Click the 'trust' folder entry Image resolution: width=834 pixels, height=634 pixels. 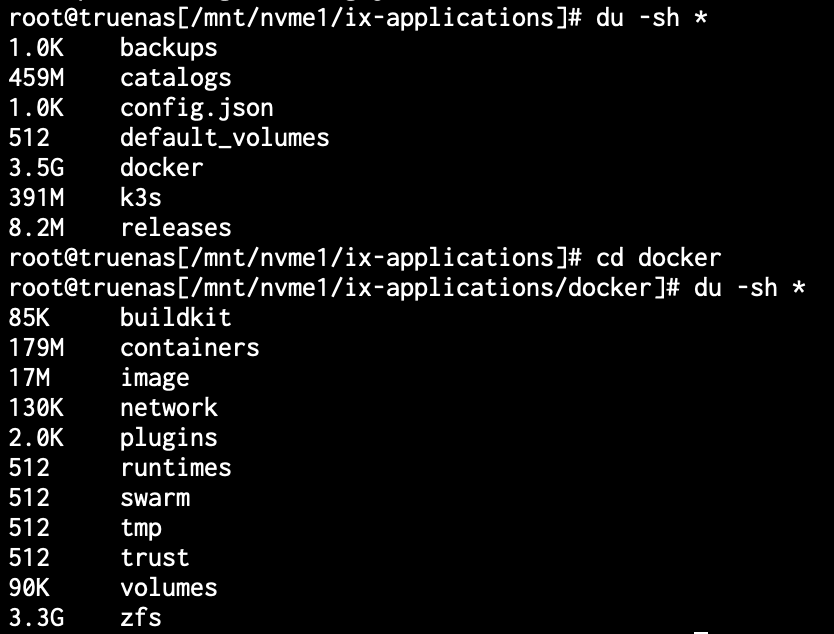click(155, 558)
